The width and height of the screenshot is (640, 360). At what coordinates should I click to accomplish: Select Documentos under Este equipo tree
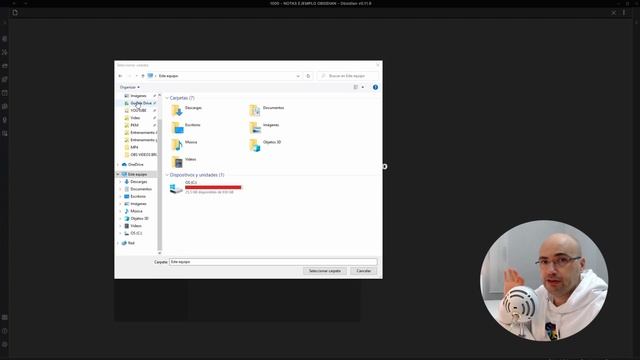[x=141, y=189]
